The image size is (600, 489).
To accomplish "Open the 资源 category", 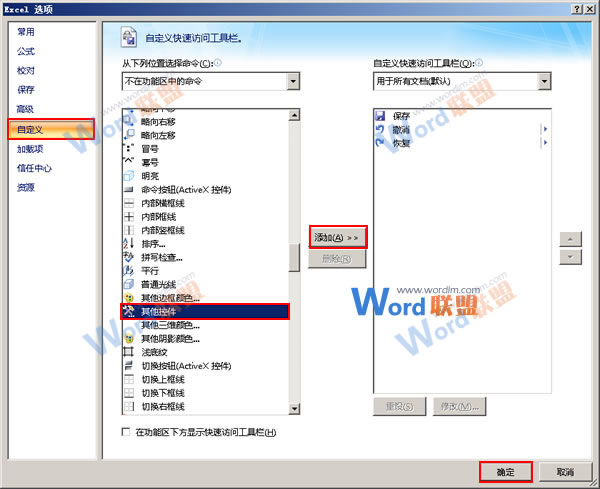I will pyautogui.click(x=26, y=187).
